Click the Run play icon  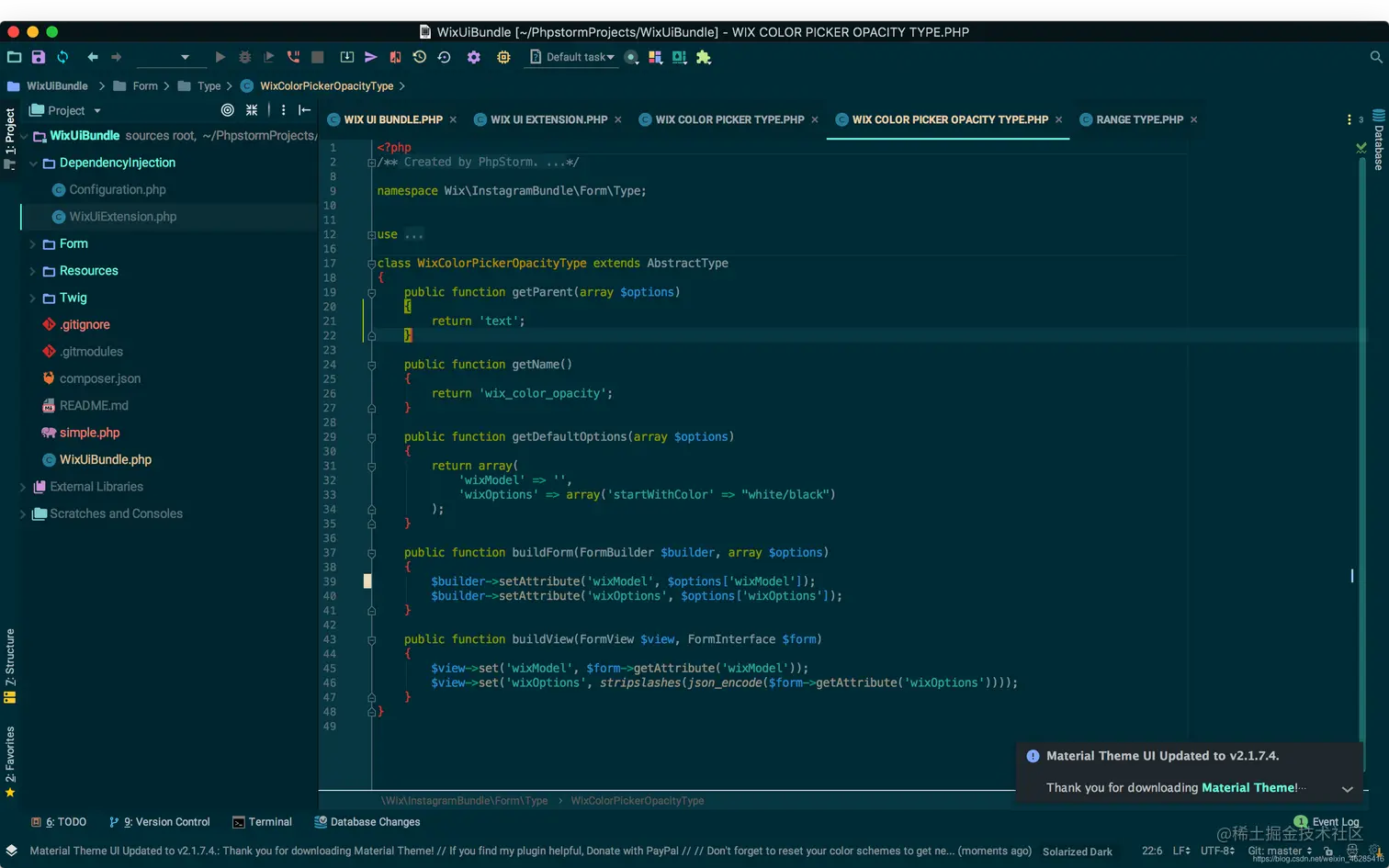tap(220, 57)
